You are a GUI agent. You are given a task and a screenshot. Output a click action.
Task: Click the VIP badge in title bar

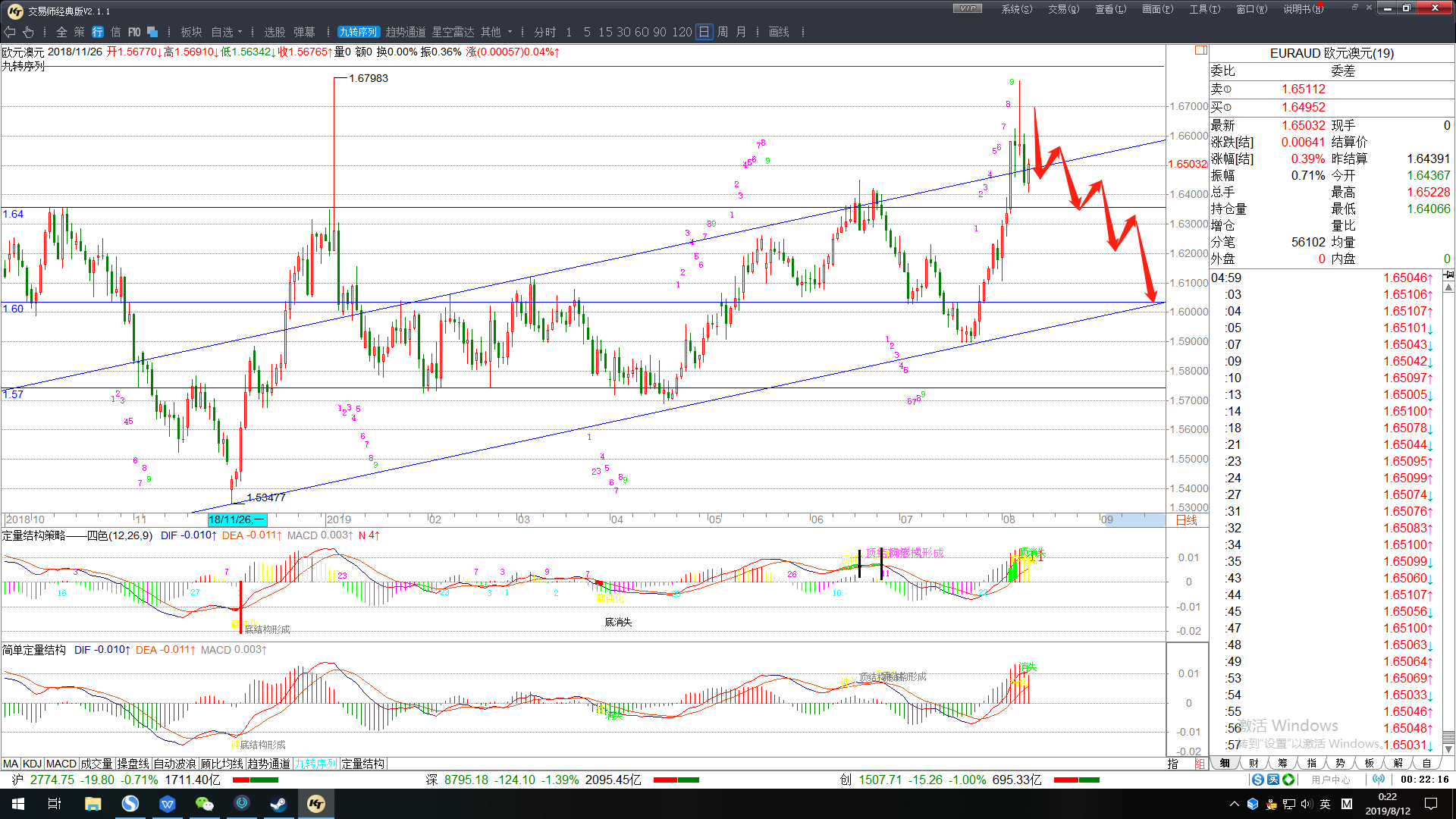point(968,8)
